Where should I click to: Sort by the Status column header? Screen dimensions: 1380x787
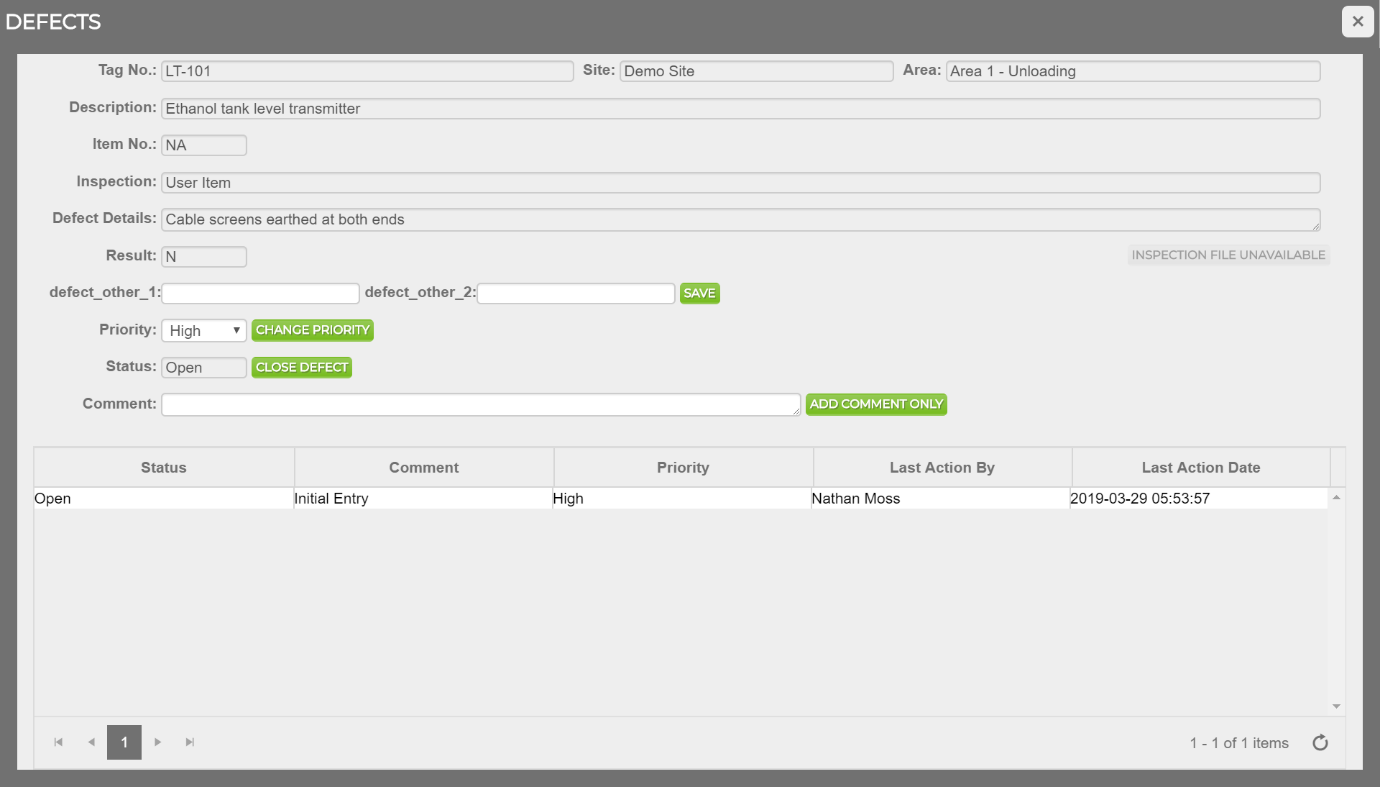coord(164,468)
